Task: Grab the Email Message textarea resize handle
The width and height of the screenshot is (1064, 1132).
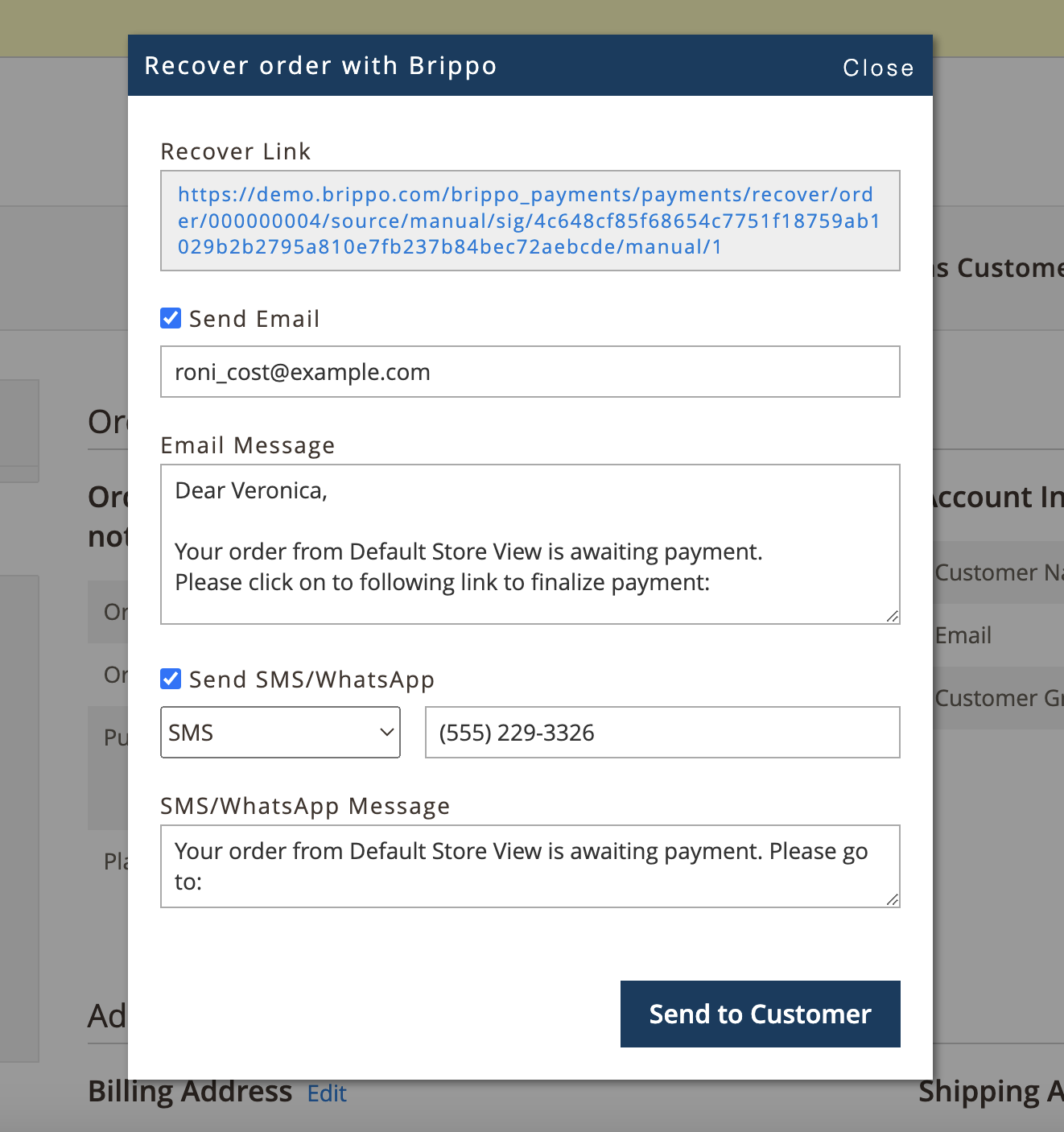Action: [892, 616]
